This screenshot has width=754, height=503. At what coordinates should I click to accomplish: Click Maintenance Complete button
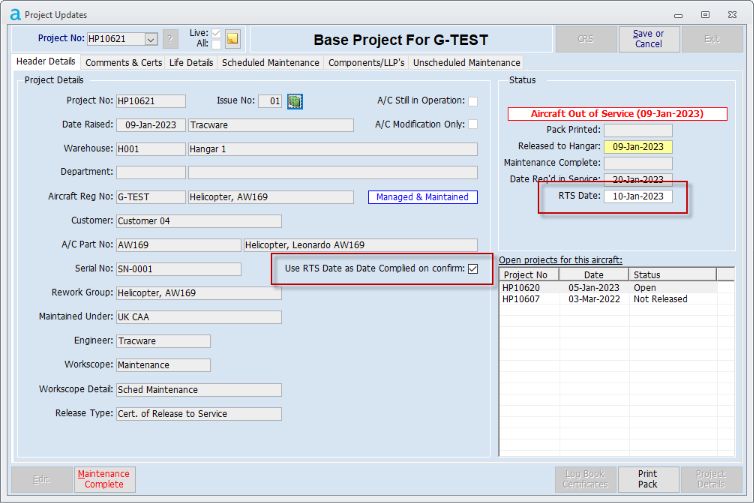point(104,479)
